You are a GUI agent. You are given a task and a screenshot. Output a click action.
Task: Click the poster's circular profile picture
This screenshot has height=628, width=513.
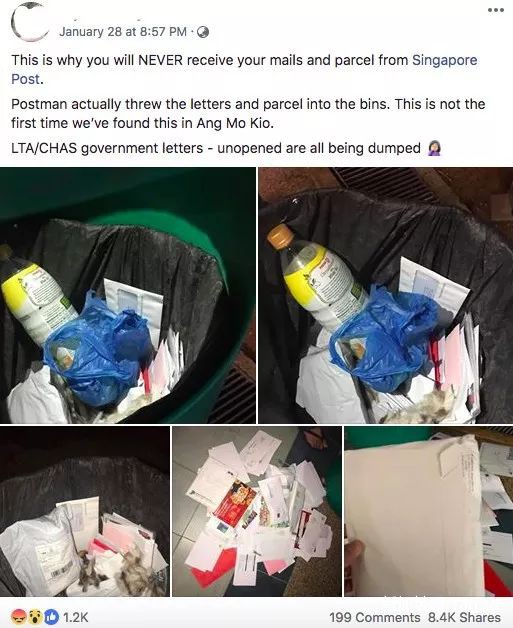point(27,21)
